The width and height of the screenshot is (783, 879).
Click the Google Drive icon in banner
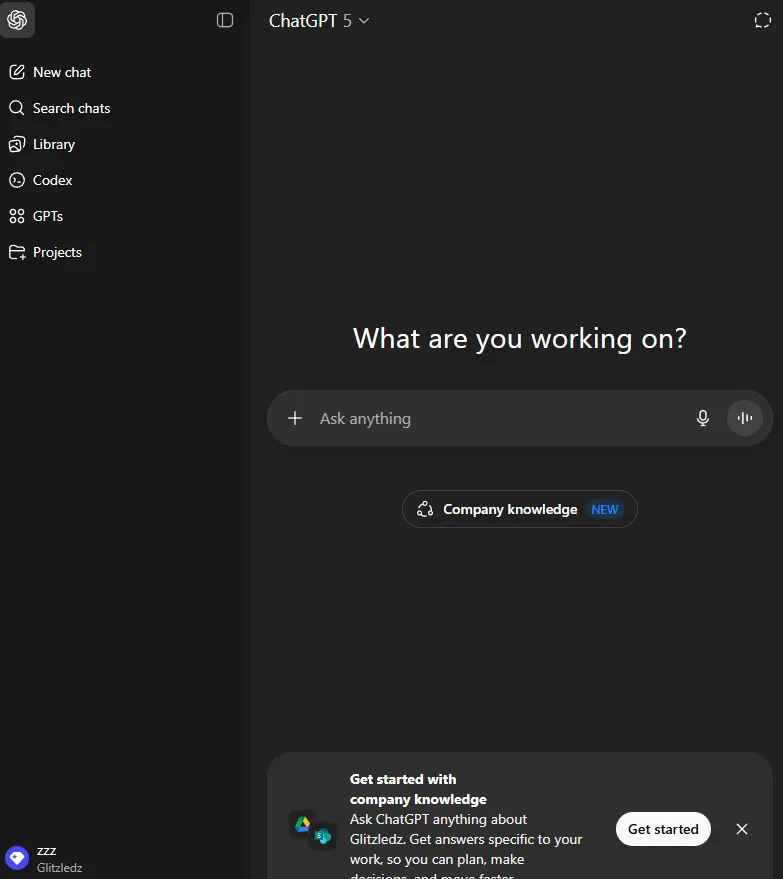[x=303, y=824]
